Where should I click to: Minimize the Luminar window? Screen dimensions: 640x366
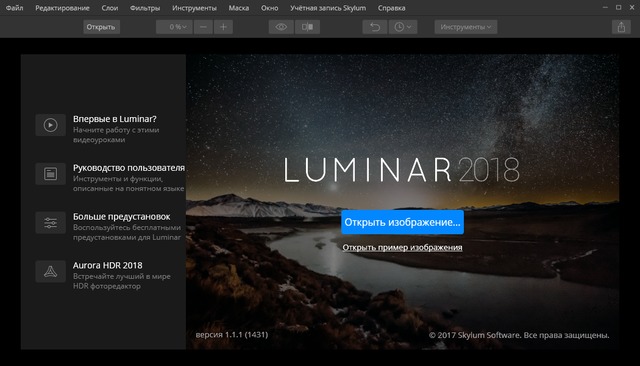(x=605, y=7)
